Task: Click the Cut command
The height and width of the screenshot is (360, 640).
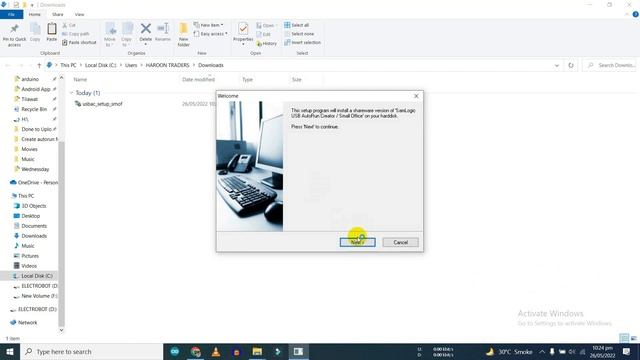Action: [69, 25]
